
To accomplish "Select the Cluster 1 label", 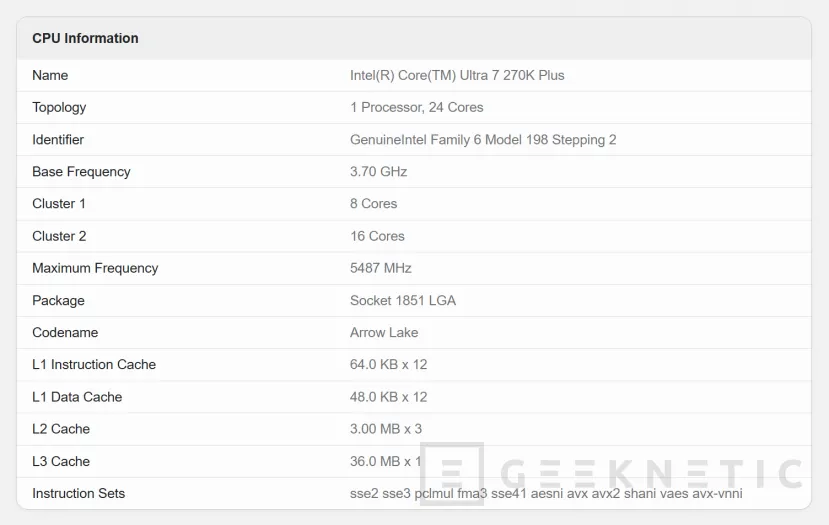I will pos(59,204).
